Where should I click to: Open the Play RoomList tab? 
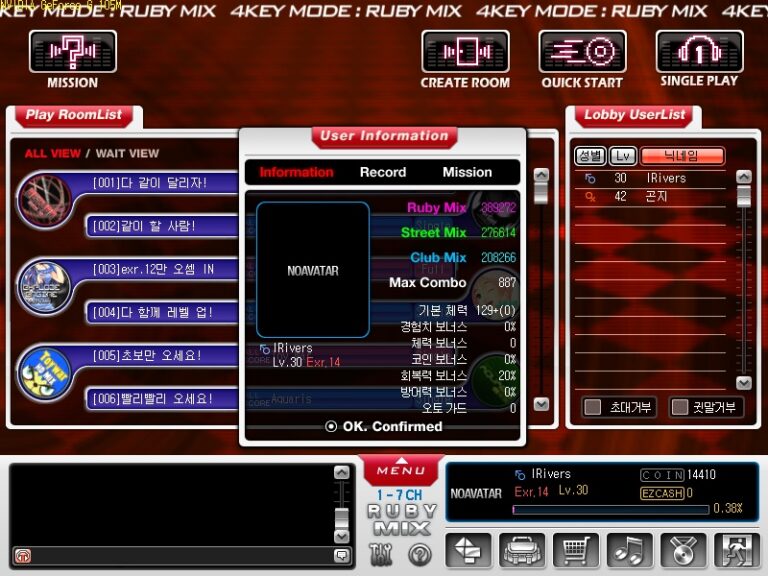click(73, 116)
